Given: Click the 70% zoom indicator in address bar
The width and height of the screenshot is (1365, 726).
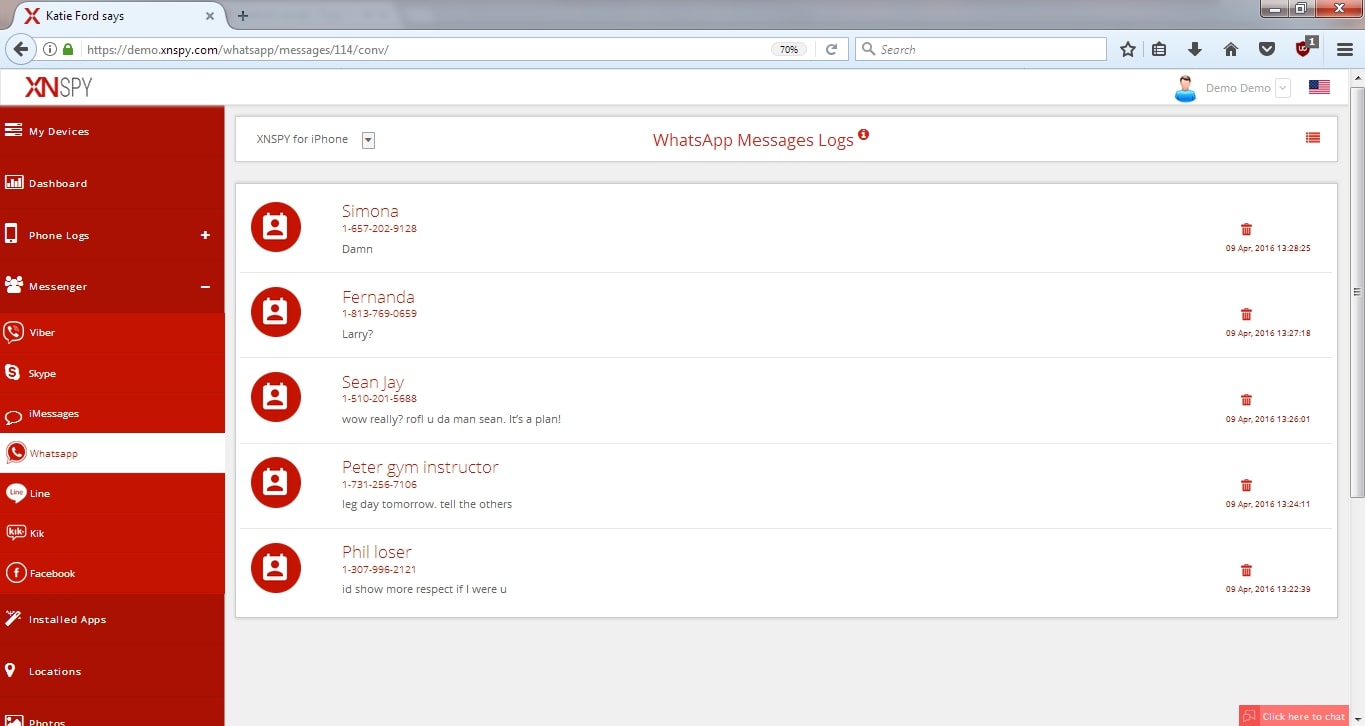Looking at the screenshot, I should 789,49.
